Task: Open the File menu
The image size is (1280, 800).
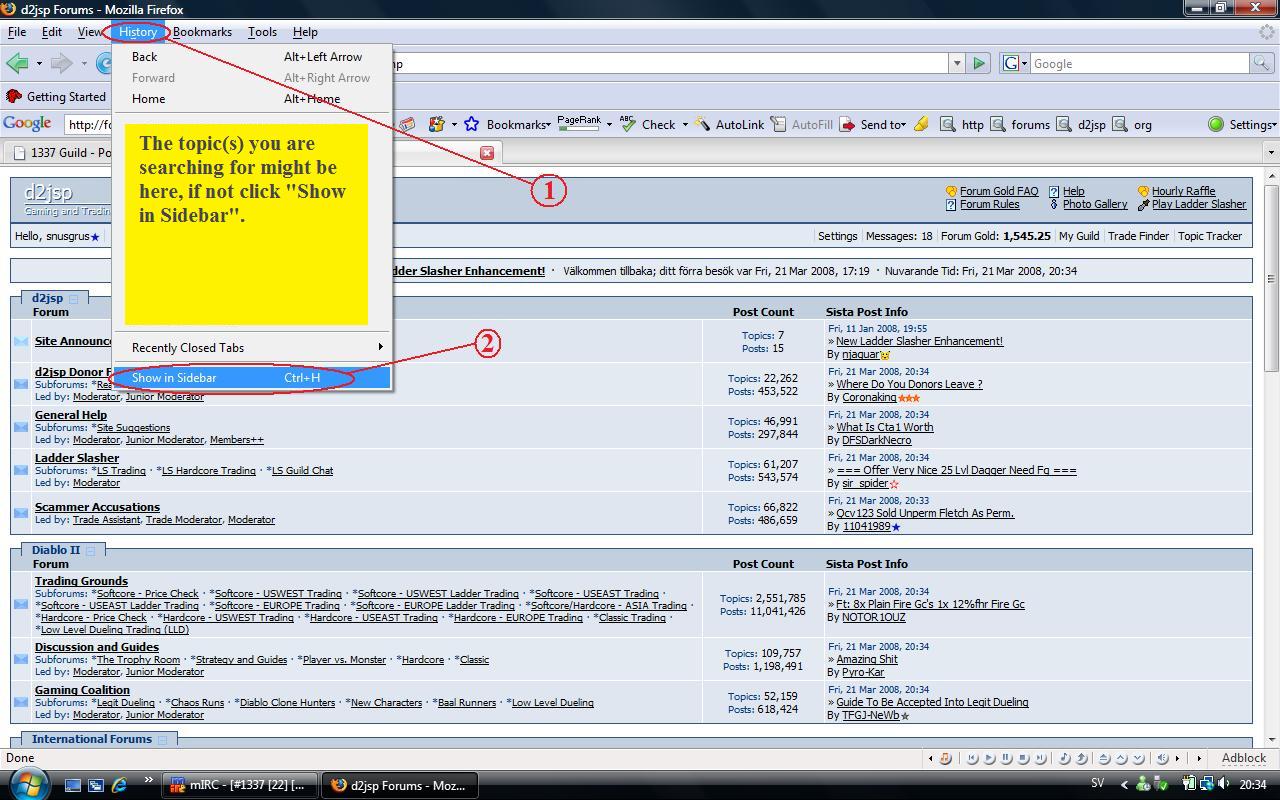Action: coord(17,31)
